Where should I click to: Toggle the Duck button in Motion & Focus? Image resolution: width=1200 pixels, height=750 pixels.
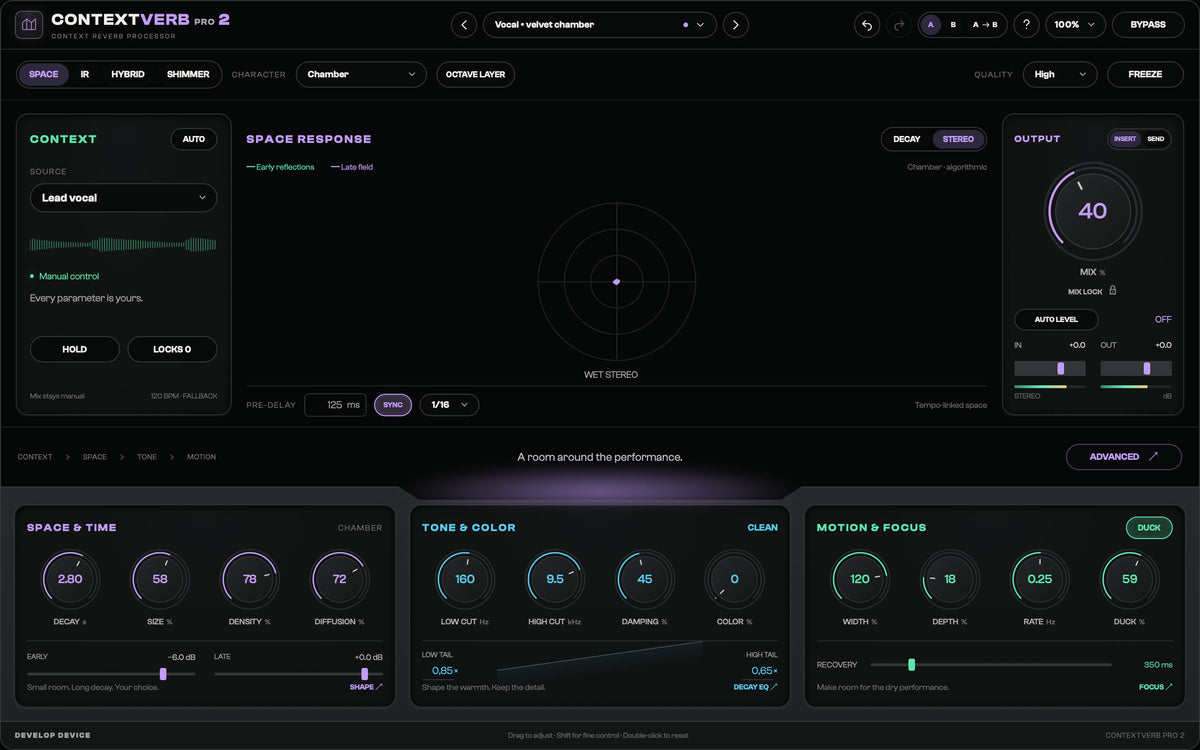[x=1149, y=528]
